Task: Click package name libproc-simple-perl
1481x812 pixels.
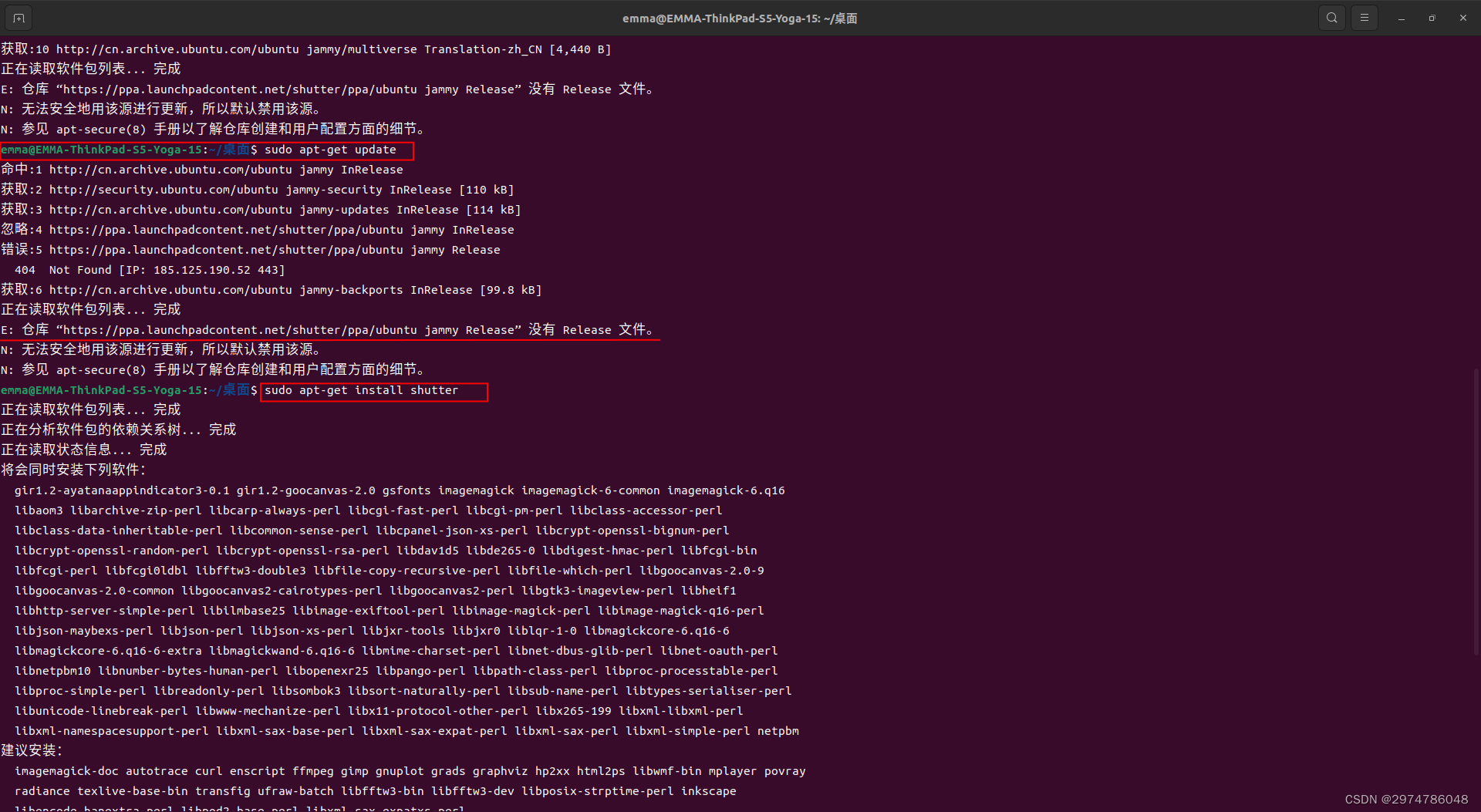Action: click(80, 691)
